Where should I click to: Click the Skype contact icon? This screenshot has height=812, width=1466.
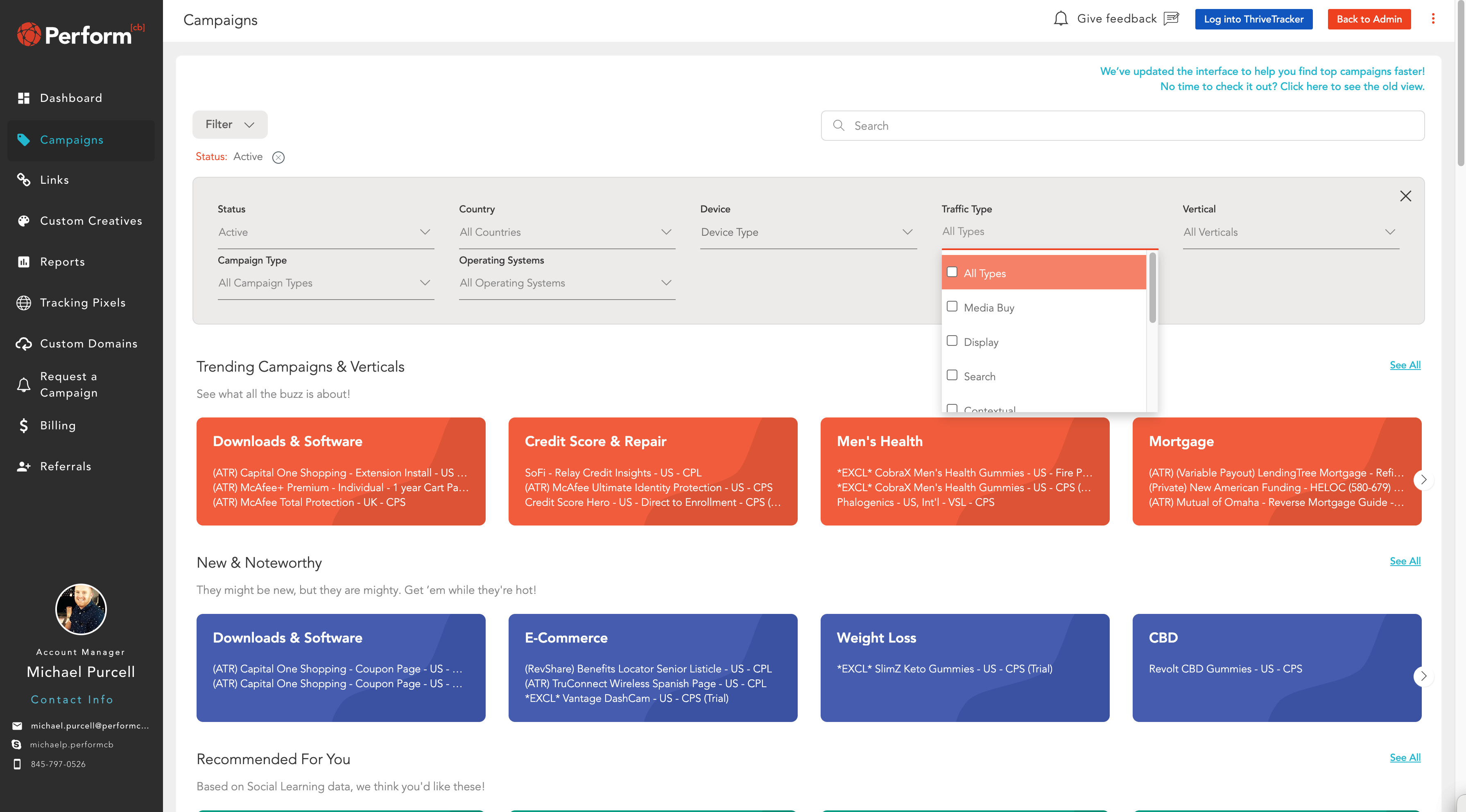(x=16, y=744)
